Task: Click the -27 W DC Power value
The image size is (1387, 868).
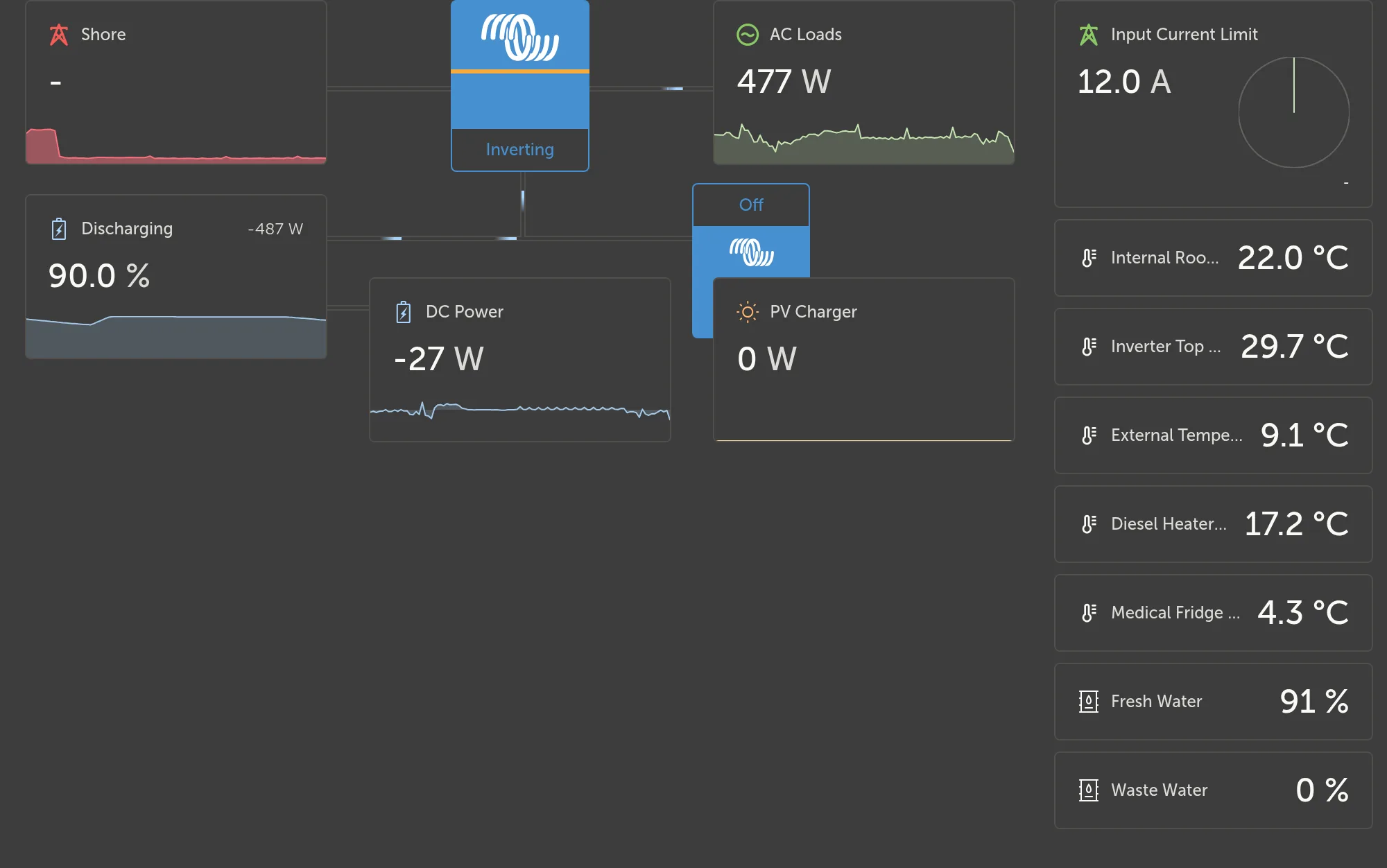Action: click(x=439, y=359)
